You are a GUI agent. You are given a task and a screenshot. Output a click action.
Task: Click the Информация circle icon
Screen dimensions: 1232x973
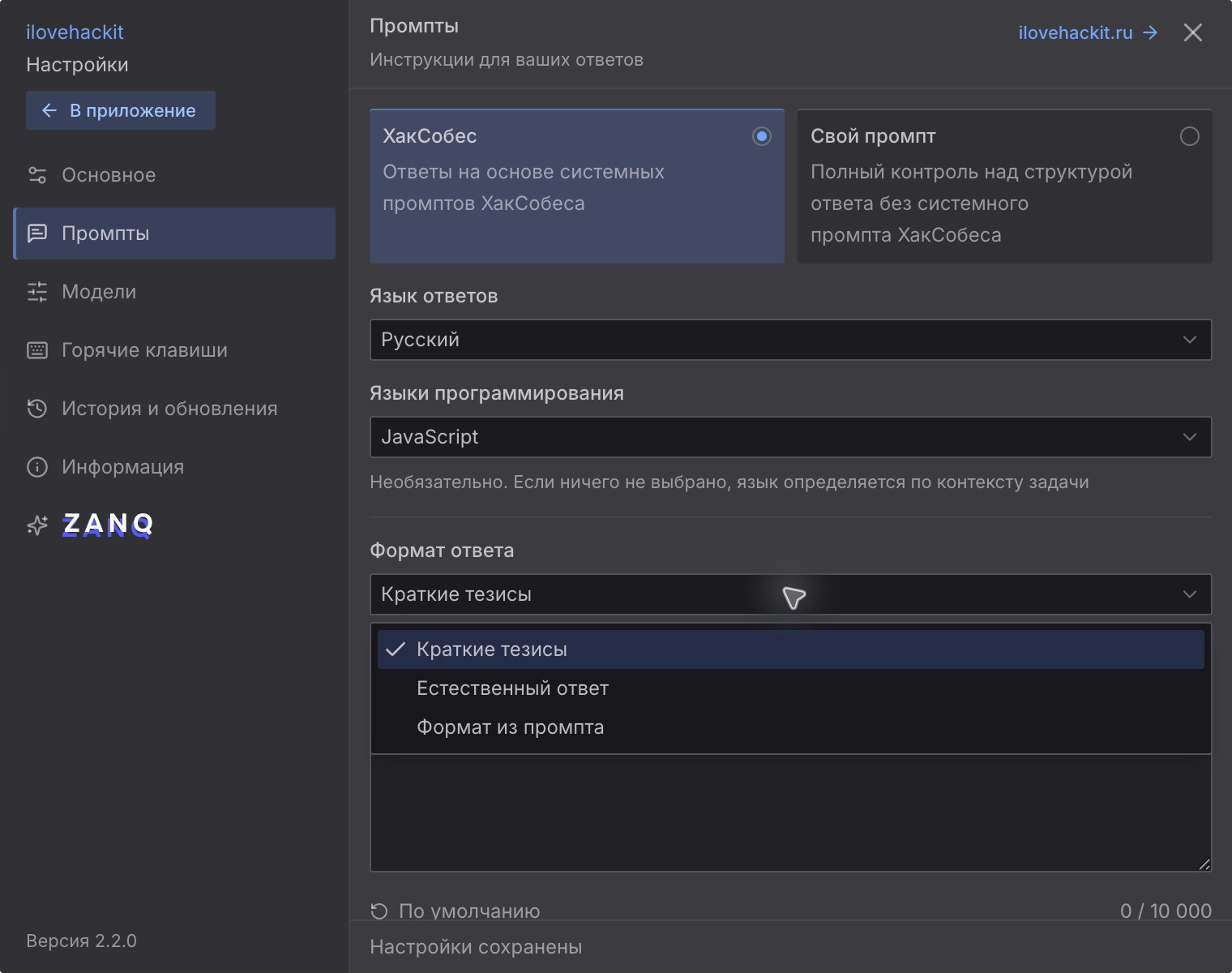pyautogui.click(x=37, y=467)
